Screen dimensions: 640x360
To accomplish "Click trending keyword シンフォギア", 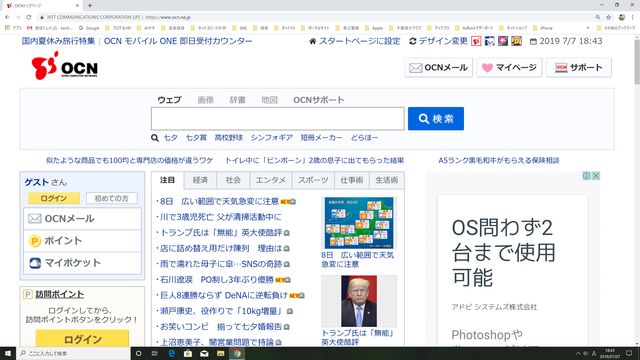I will [x=272, y=138].
